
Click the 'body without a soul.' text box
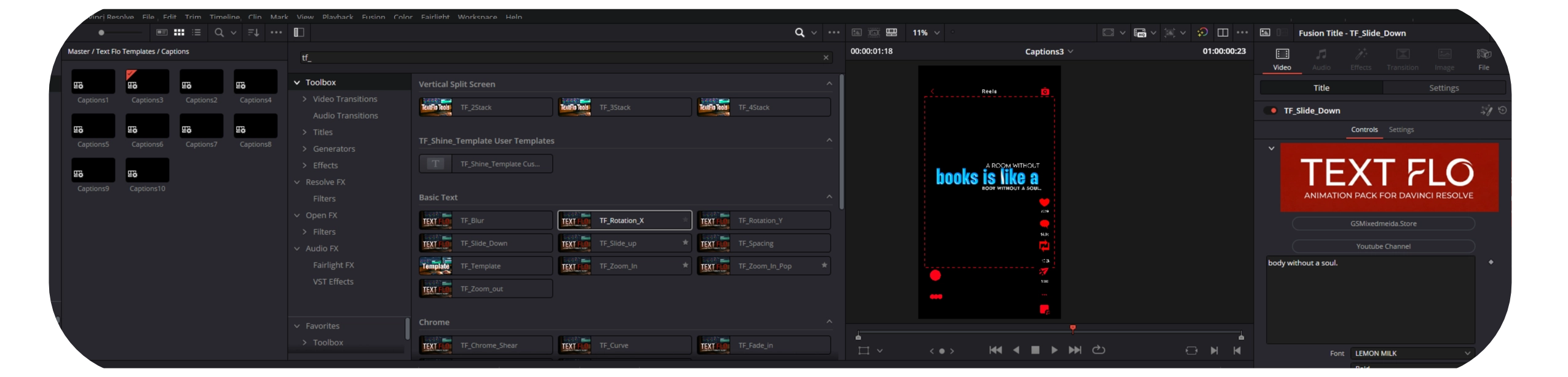pyautogui.click(x=1370, y=300)
